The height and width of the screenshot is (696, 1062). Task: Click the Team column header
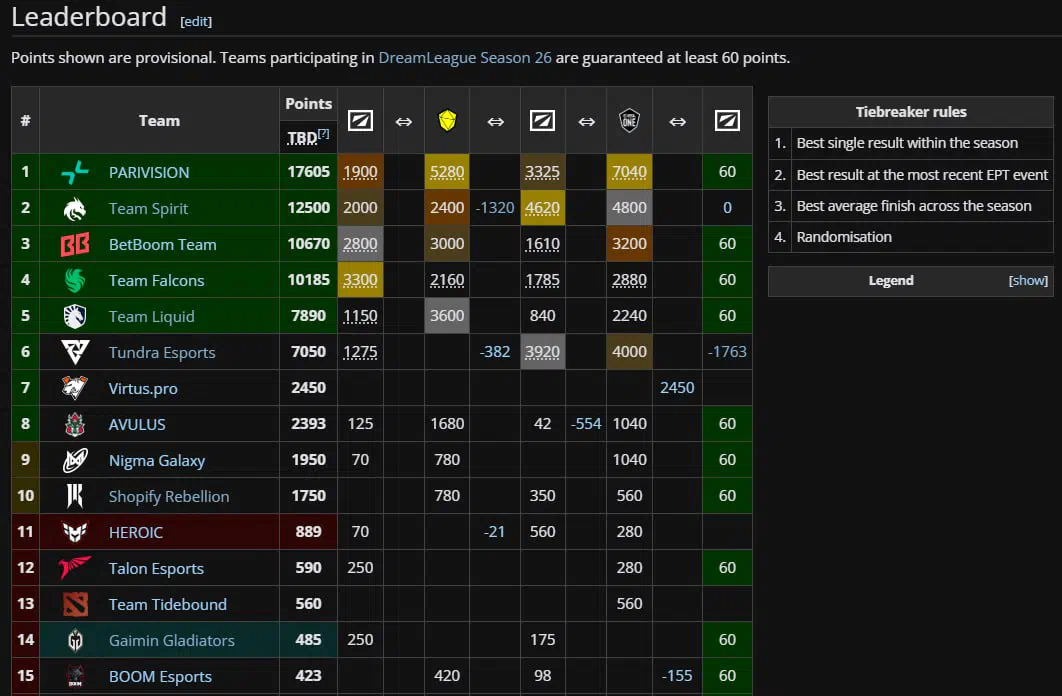[x=159, y=121]
